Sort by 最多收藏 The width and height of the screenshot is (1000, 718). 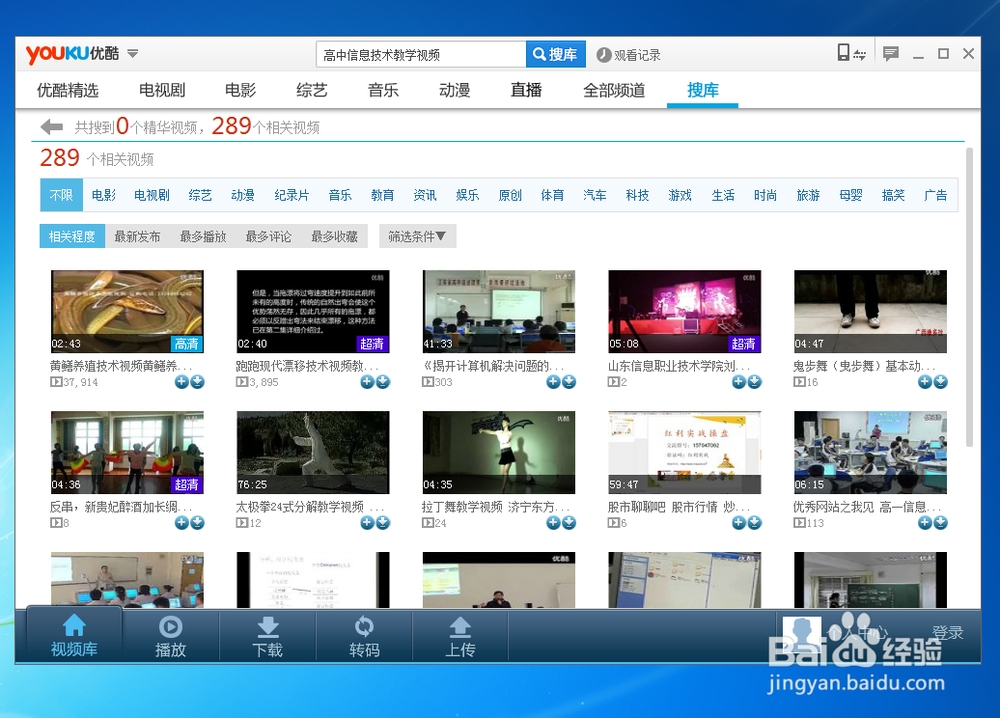[x=334, y=237]
